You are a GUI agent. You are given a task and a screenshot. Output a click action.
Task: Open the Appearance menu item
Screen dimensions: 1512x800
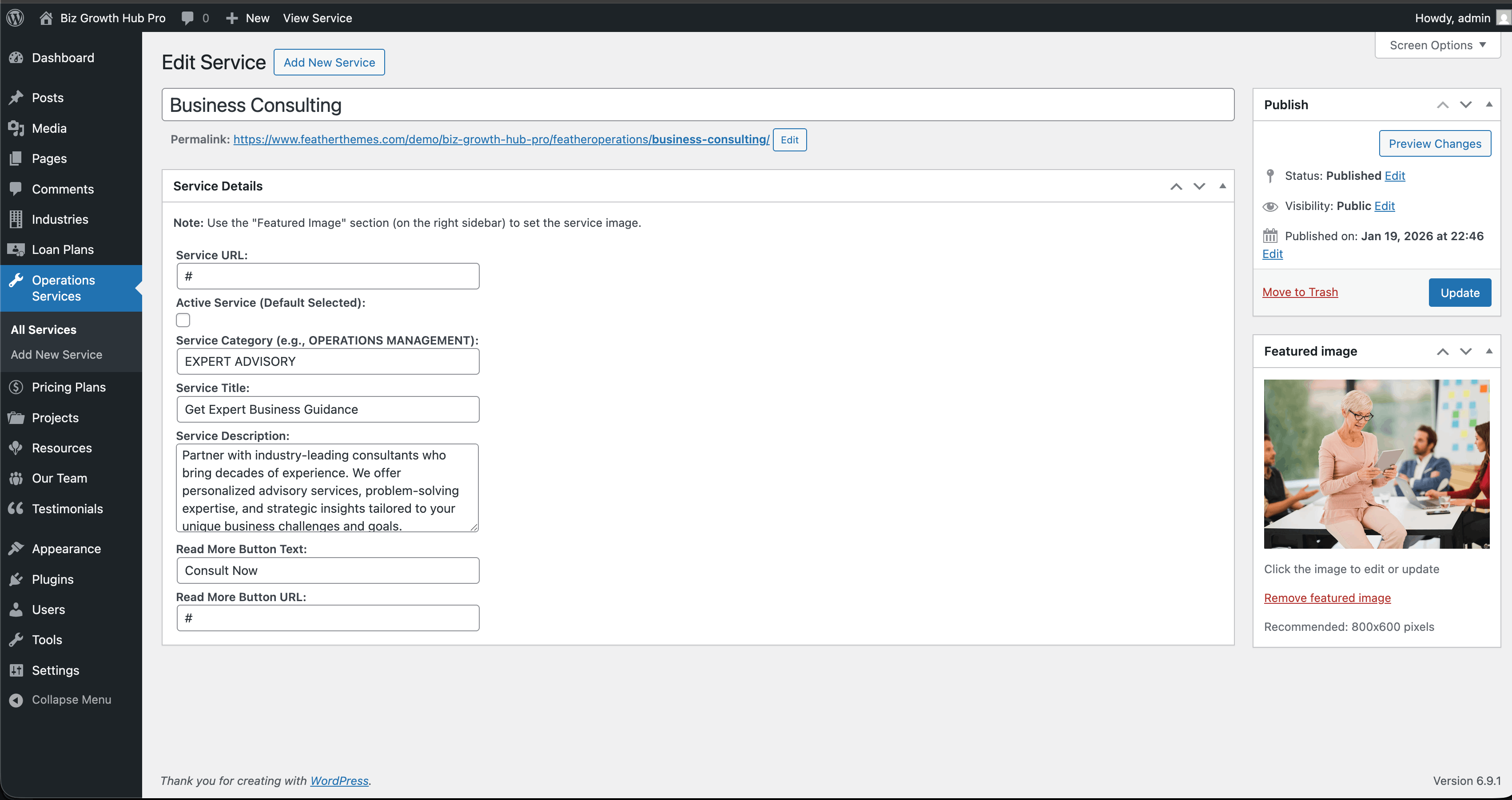66,548
